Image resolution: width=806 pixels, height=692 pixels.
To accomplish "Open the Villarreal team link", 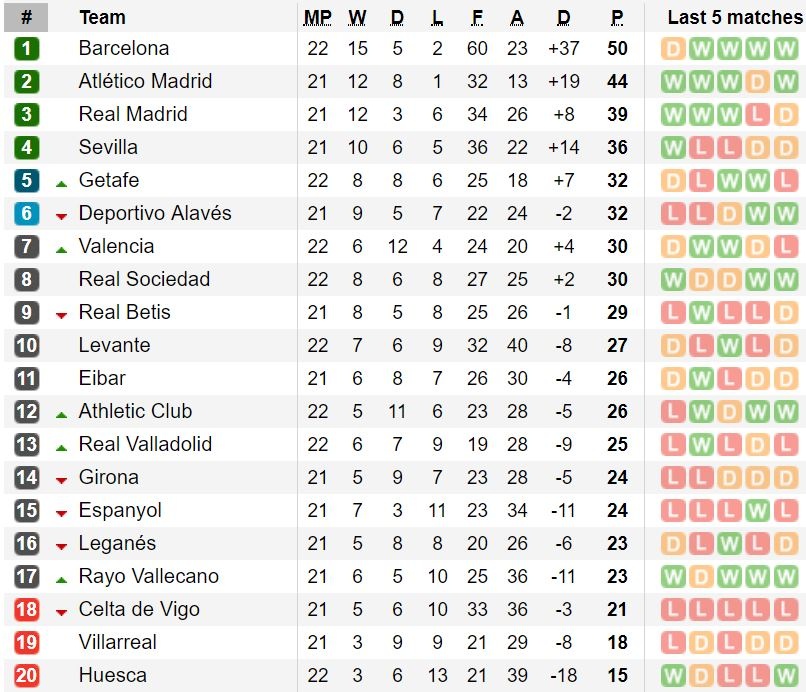I will click(x=117, y=643).
